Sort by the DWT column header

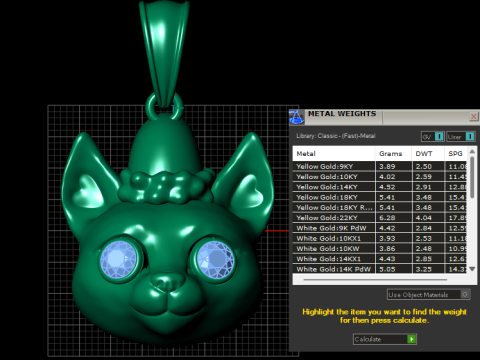coord(428,154)
